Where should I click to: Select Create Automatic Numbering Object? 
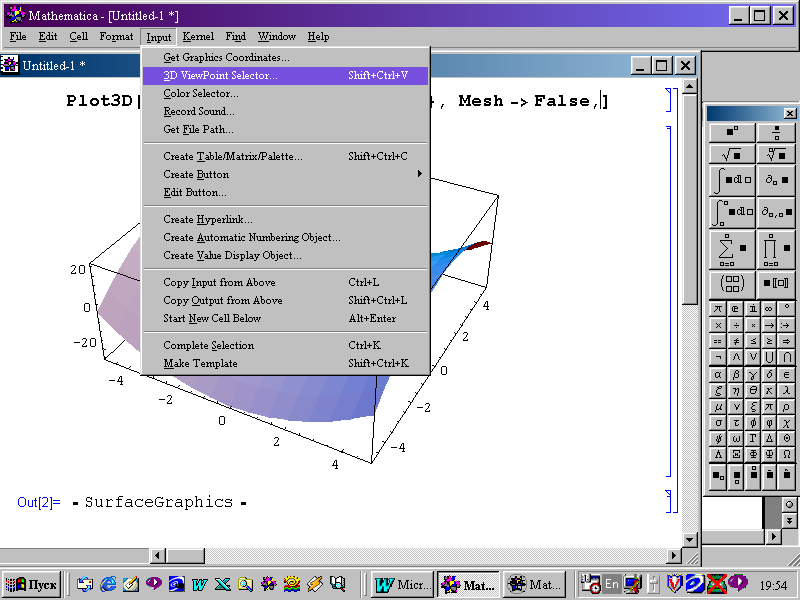tap(285, 237)
